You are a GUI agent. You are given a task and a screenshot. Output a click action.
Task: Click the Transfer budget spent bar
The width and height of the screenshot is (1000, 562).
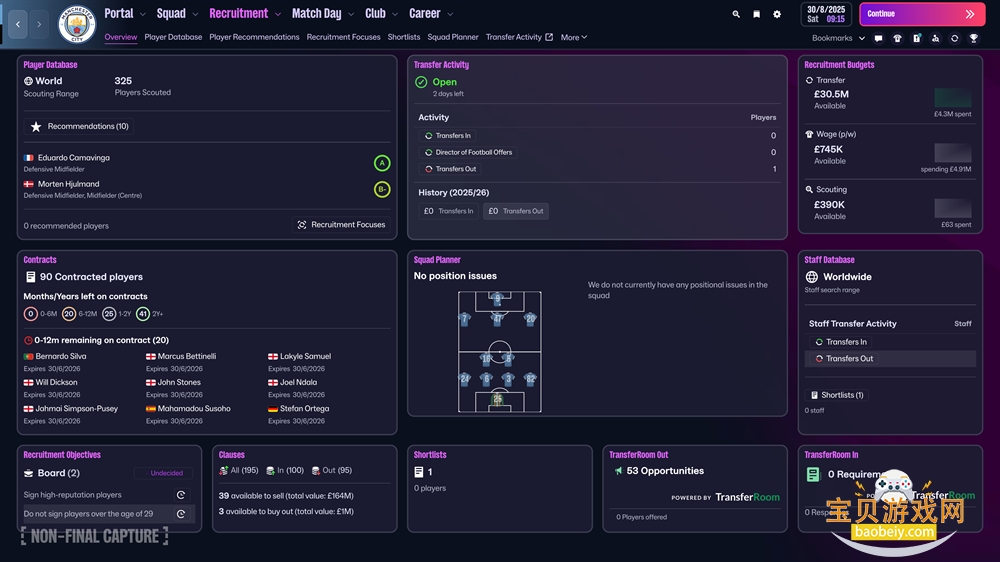pos(952,98)
